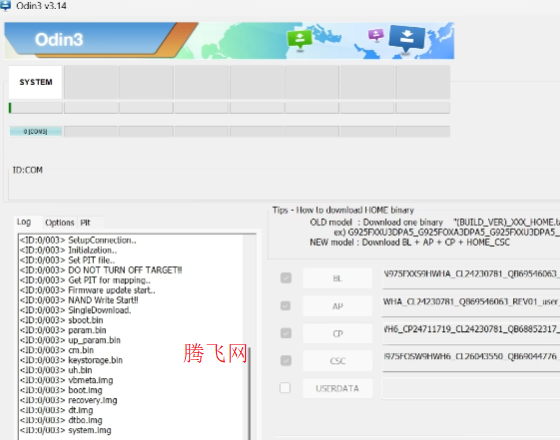Click the green download marker in banner
Viewport: 560px width, 440px height.
[x=300, y=39]
